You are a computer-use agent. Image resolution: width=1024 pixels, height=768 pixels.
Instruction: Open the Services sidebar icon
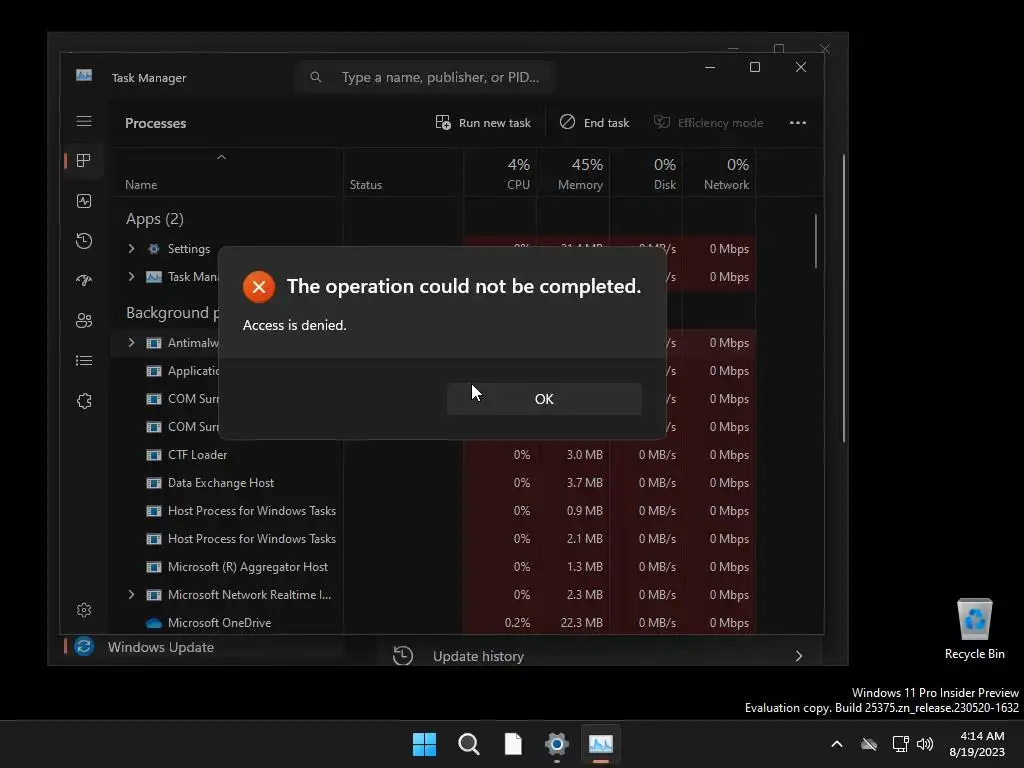[84, 401]
